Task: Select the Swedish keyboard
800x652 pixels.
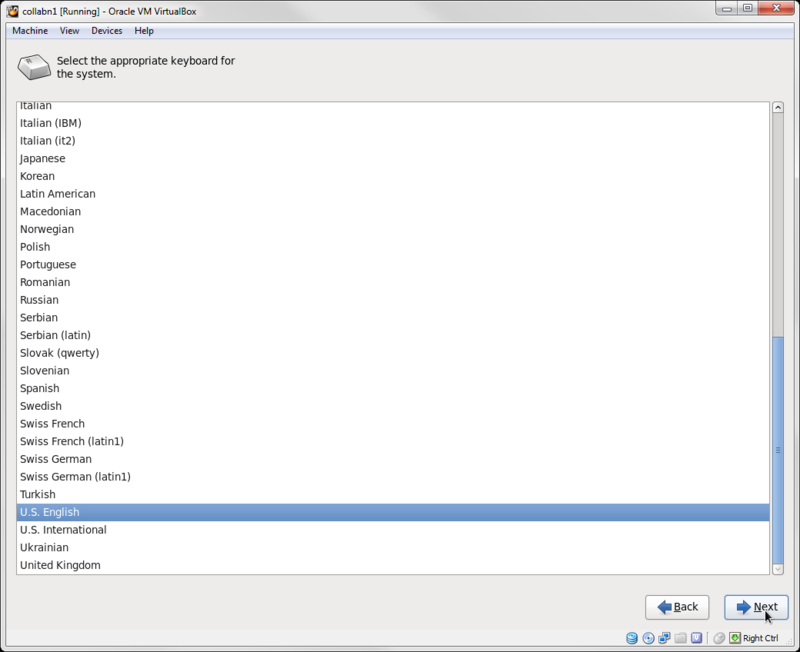Action: click(393, 406)
